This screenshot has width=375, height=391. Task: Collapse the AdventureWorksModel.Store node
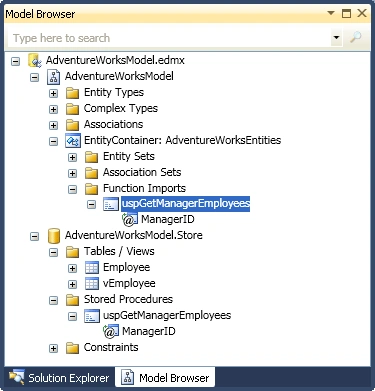pyautogui.click(x=34, y=236)
